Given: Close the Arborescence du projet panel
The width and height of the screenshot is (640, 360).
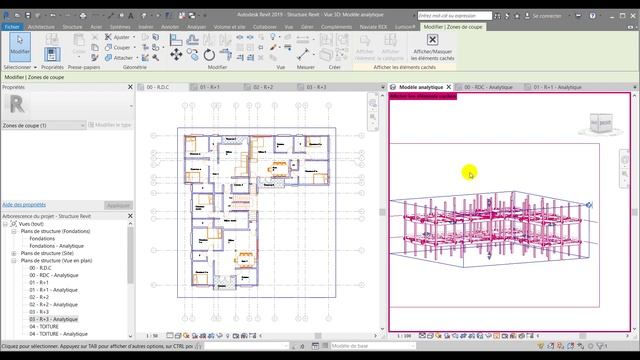Looking at the screenshot, I should pos(130,216).
